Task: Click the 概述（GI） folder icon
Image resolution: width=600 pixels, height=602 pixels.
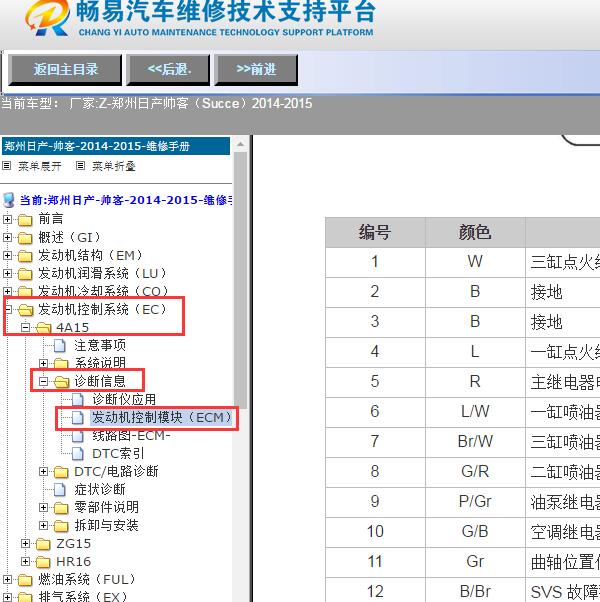Action: 25,238
